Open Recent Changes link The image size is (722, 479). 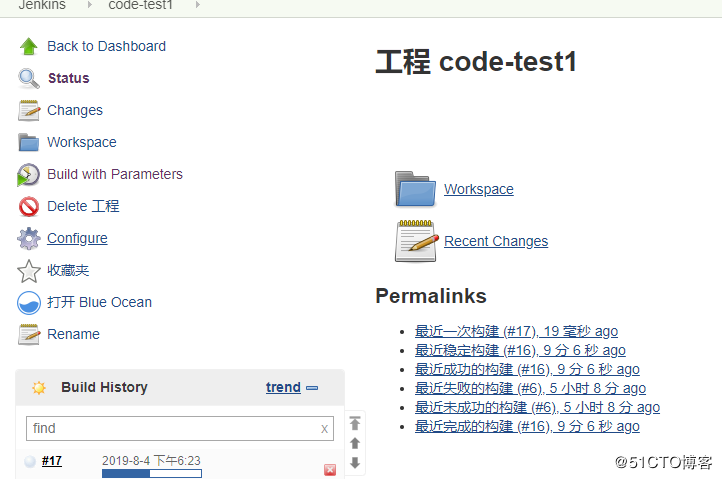click(x=496, y=241)
